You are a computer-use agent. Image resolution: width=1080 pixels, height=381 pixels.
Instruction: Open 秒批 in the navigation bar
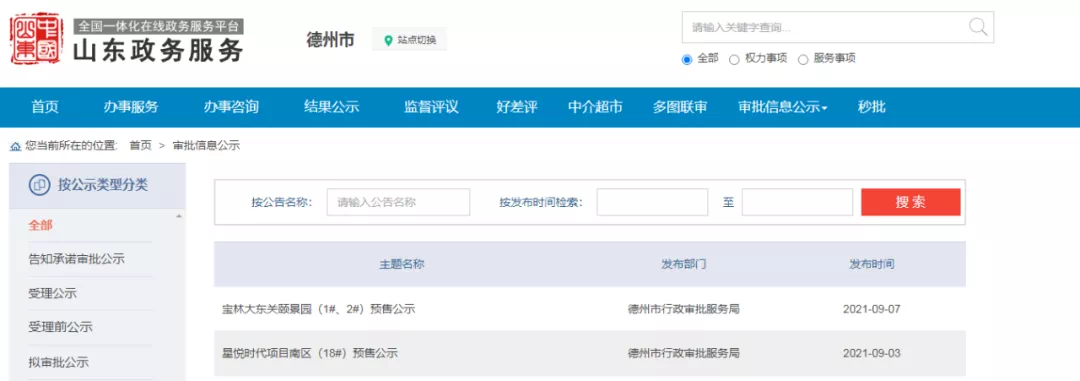coord(871,107)
